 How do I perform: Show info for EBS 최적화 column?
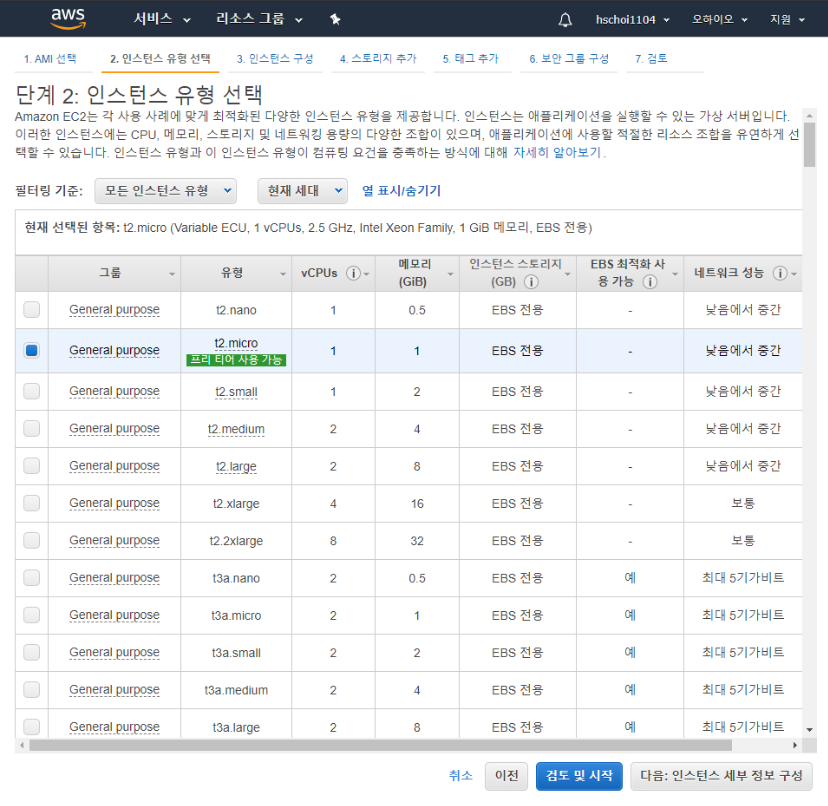[650, 282]
